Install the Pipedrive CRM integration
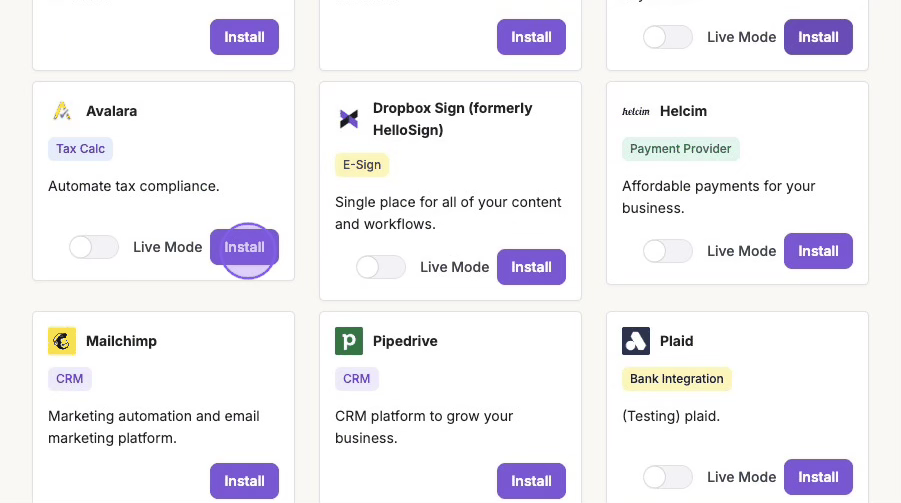 point(531,481)
